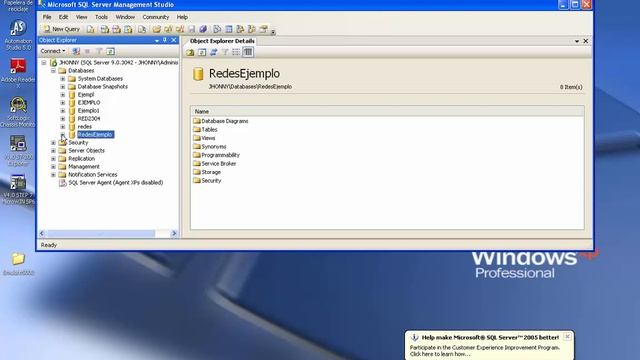The width and height of the screenshot is (640, 360).
Task: Open Analysis Services MDX Query icon
Action: [105, 29]
